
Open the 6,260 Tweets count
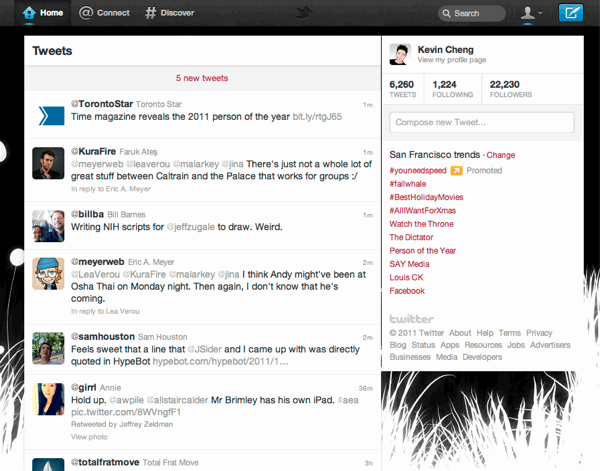(402, 89)
